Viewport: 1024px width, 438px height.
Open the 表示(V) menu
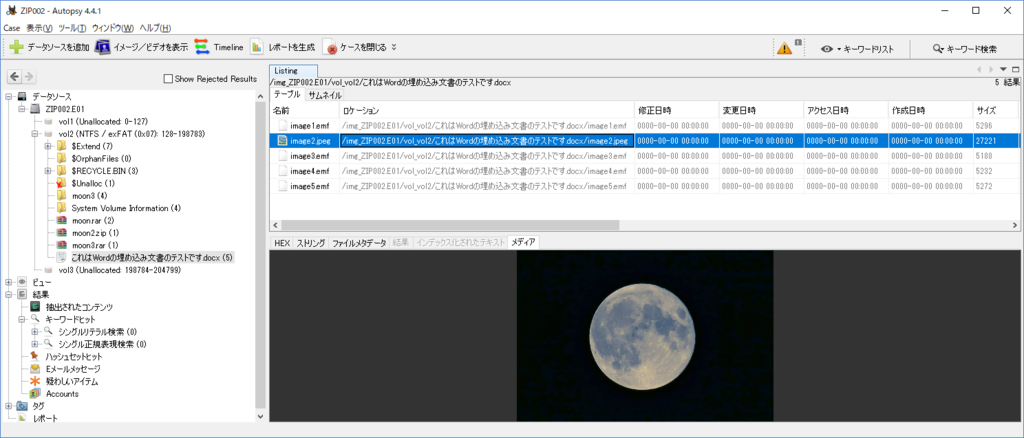tap(39, 28)
